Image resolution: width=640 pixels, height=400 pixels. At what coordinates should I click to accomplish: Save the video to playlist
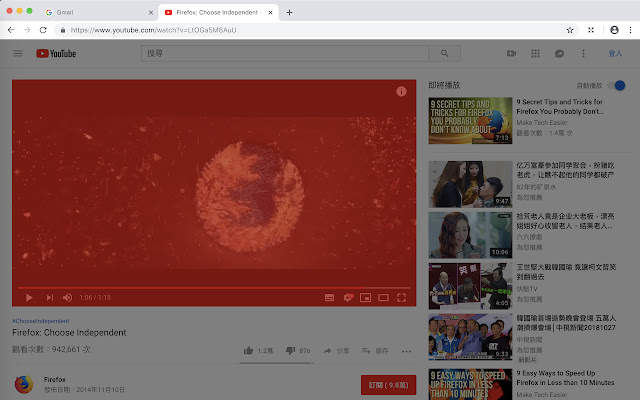click(375, 351)
